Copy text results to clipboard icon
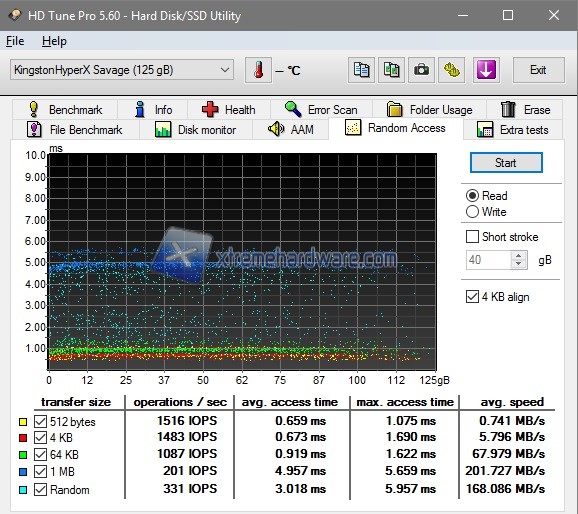Image resolution: width=578 pixels, height=514 pixels. 361,70
